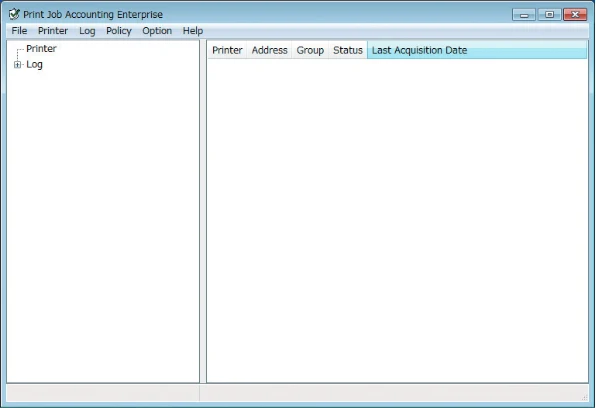
Task: Open the Help menu
Action: (193, 31)
